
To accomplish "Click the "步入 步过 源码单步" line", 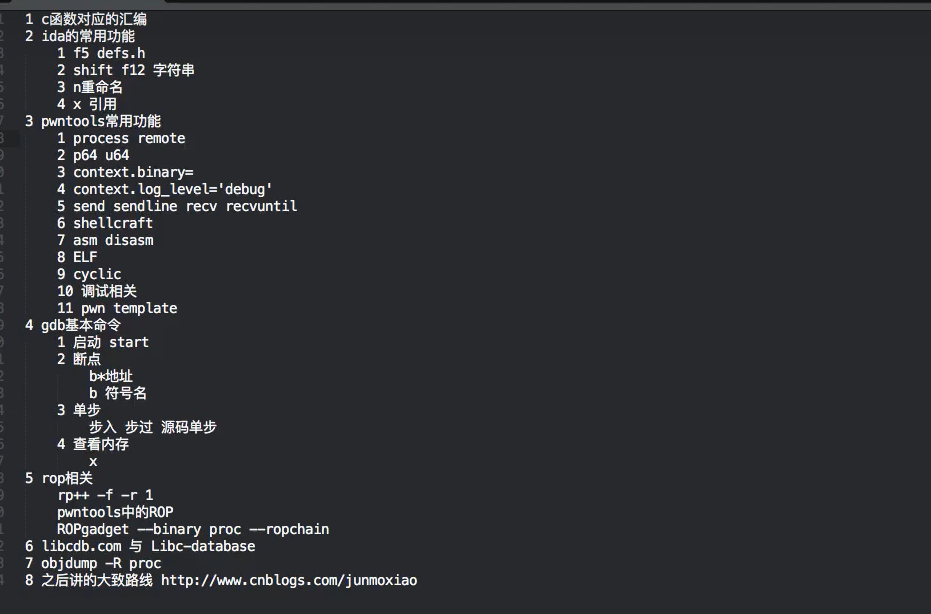I will (153, 427).
